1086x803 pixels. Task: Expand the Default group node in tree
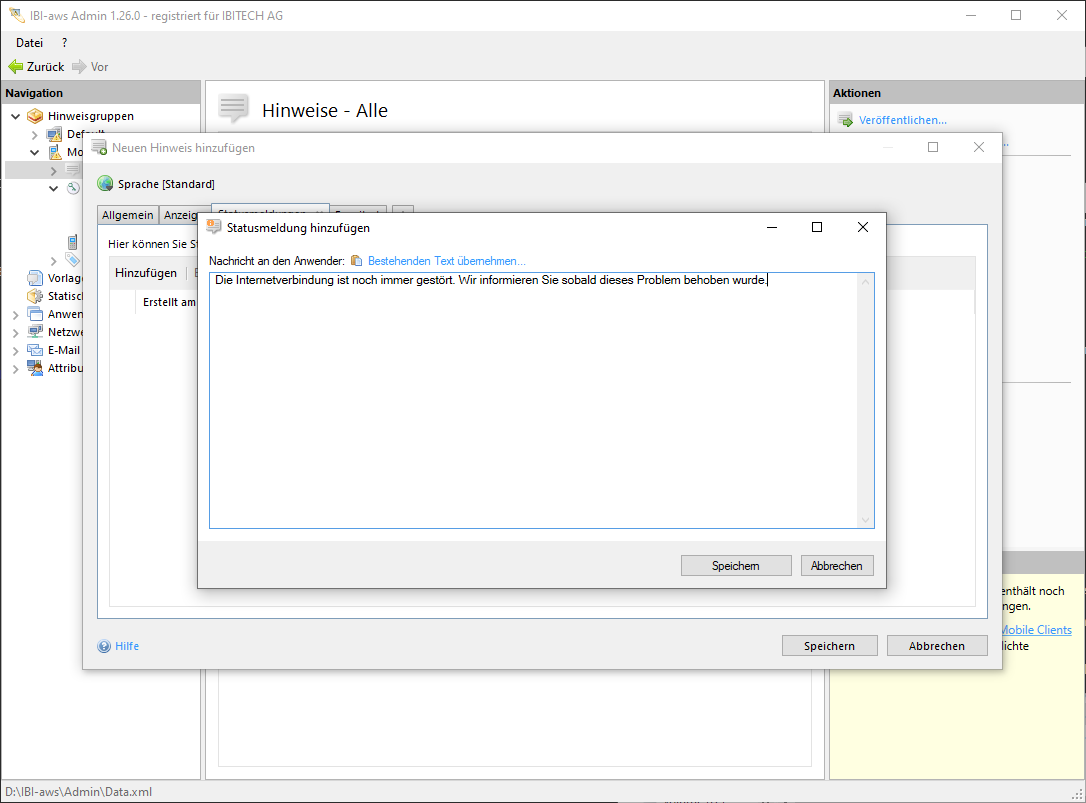(35, 134)
